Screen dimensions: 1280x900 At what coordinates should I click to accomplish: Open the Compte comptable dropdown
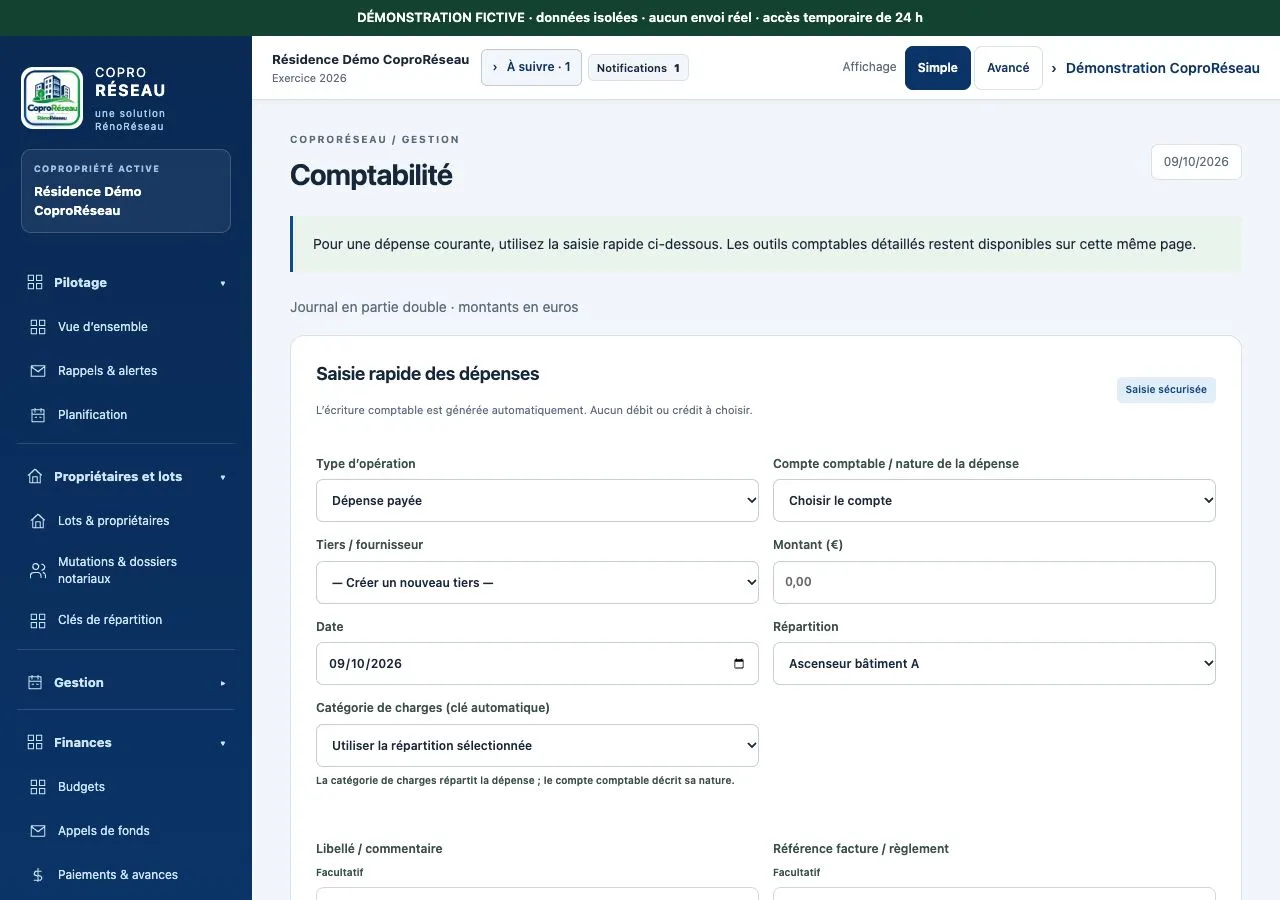pyautogui.click(x=994, y=500)
